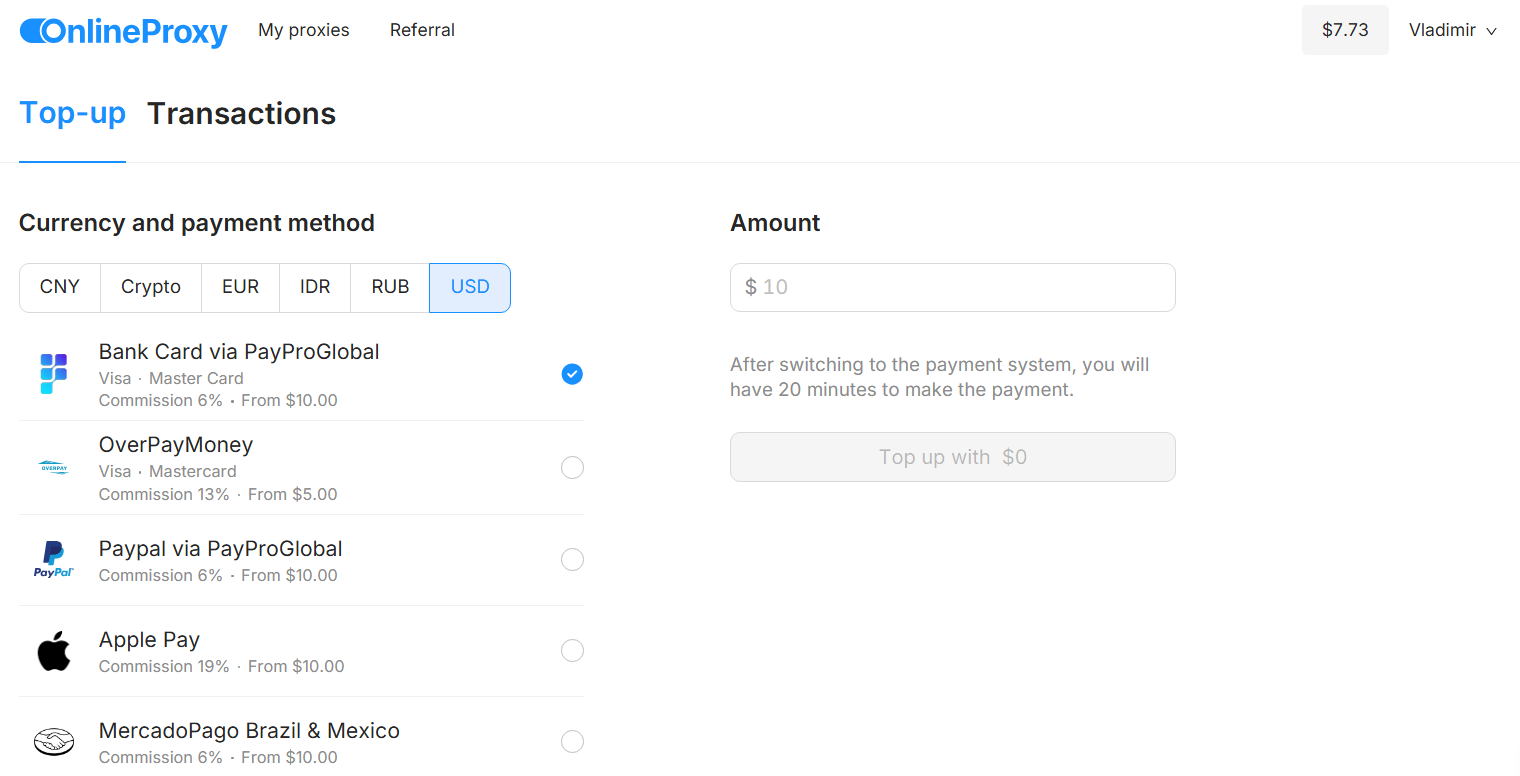Screen dimensions: 1520x776
Task: Go to My proxies page
Action: pyautogui.click(x=304, y=30)
